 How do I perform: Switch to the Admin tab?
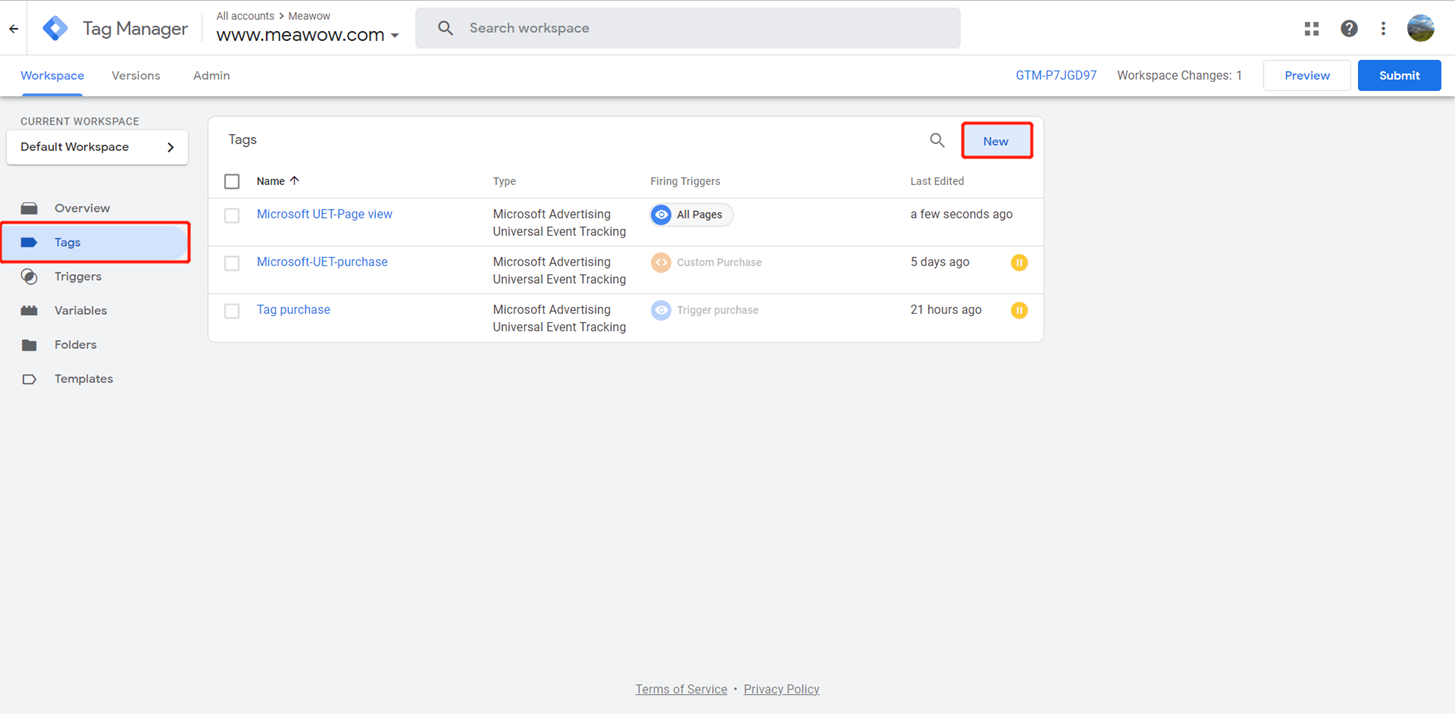pyautogui.click(x=211, y=76)
